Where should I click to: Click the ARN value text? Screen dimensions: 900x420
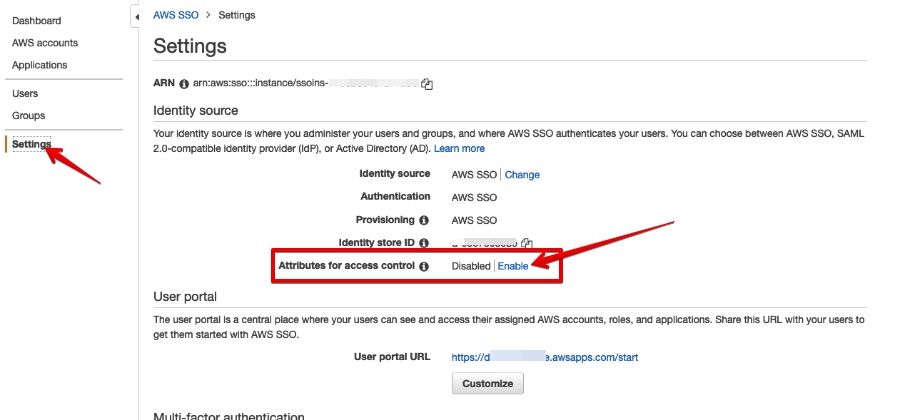tap(305, 84)
